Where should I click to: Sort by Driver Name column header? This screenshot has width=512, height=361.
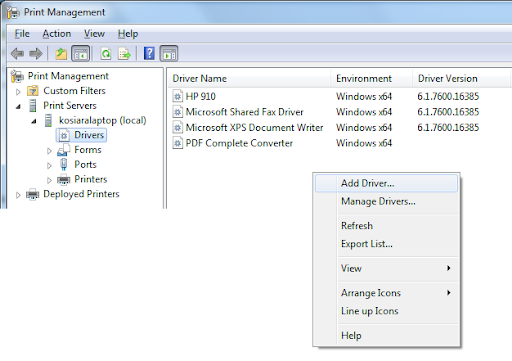coord(249,78)
